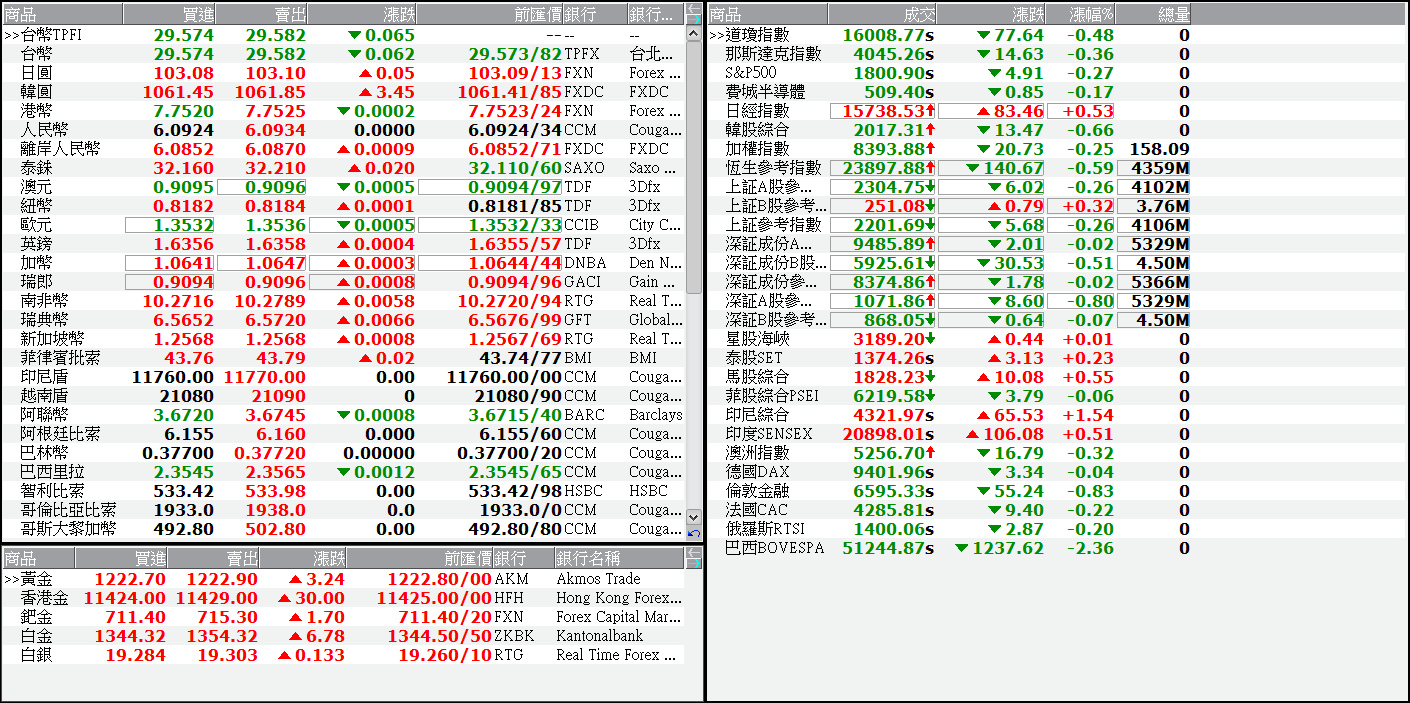Select the 人民幣 row
The image size is (1410, 703).
[x=344, y=130]
